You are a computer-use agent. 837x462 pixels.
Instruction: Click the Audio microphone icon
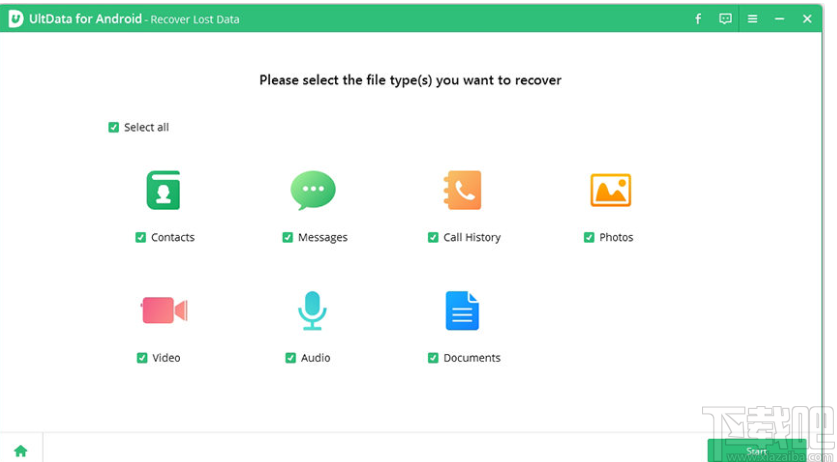click(x=312, y=310)
